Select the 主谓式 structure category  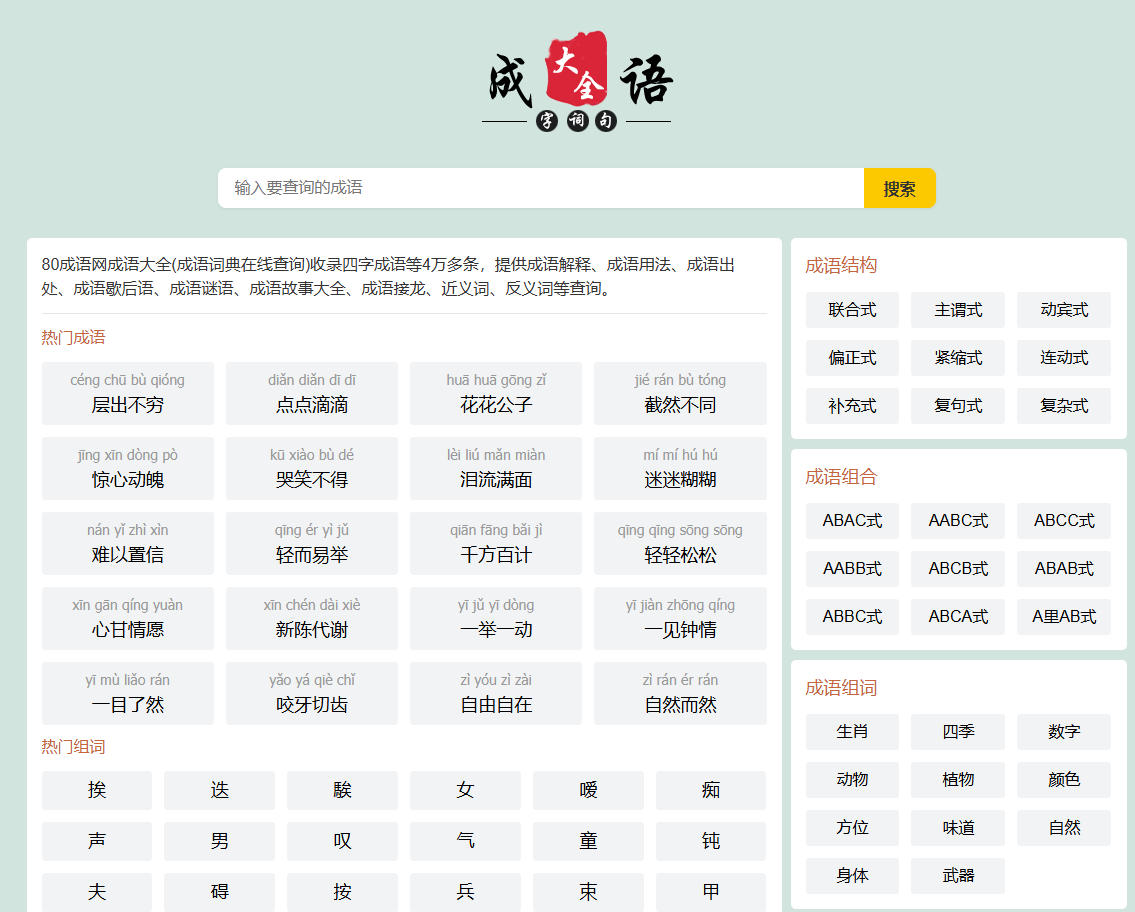click(x=958, y=310)
